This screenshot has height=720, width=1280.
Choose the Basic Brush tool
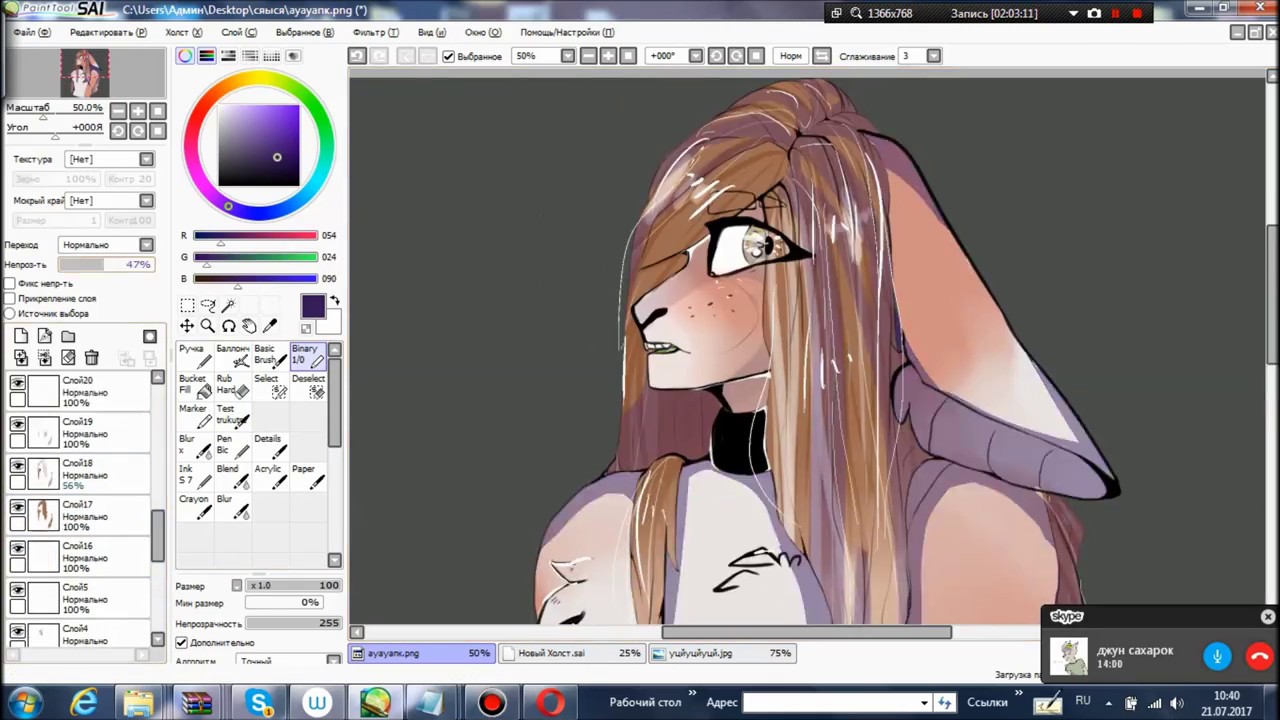270,356
